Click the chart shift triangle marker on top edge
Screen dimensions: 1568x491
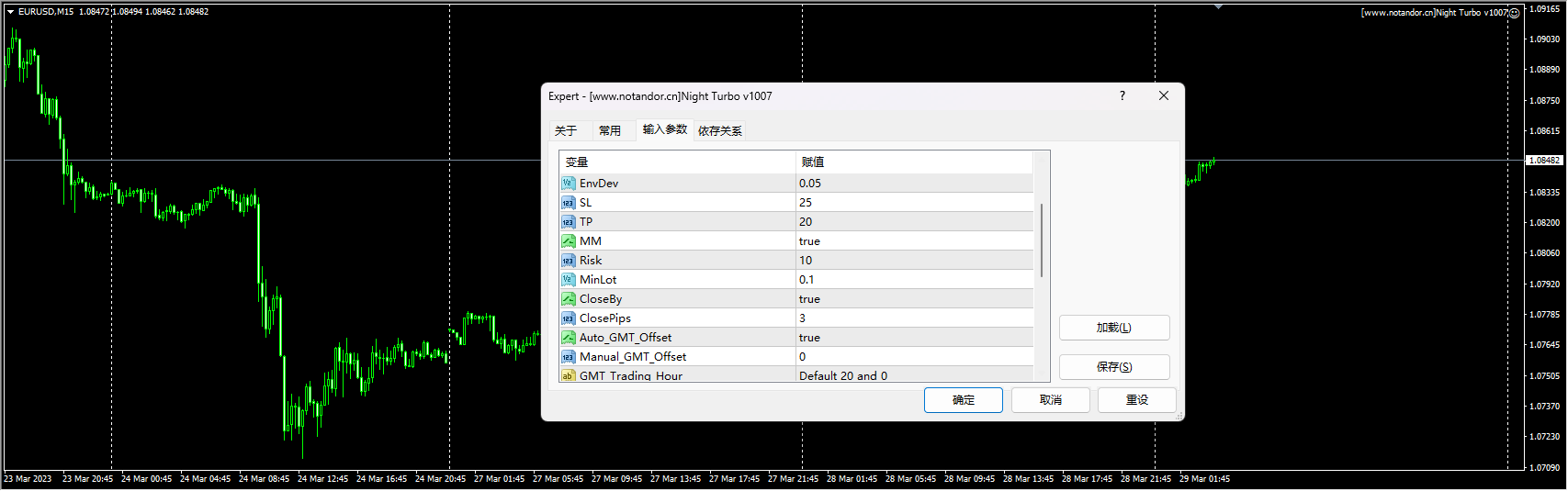pos(1218,7)
